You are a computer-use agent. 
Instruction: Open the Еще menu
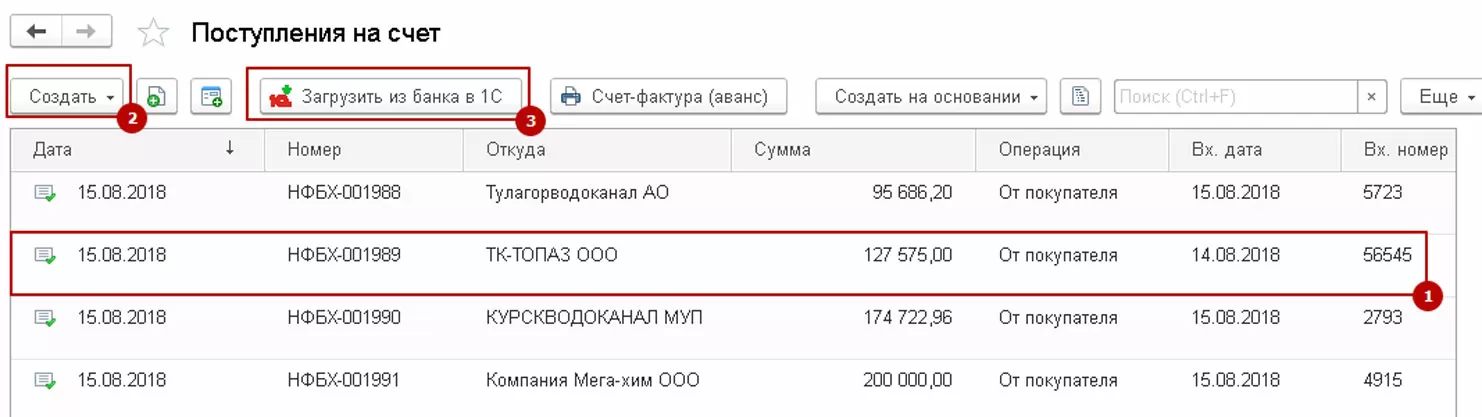point(1446,97)
